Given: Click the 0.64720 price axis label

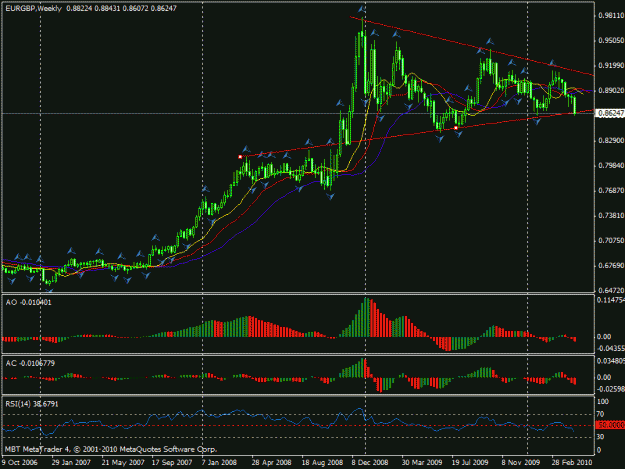Looking at the screenshot, I should pos(611,290).
